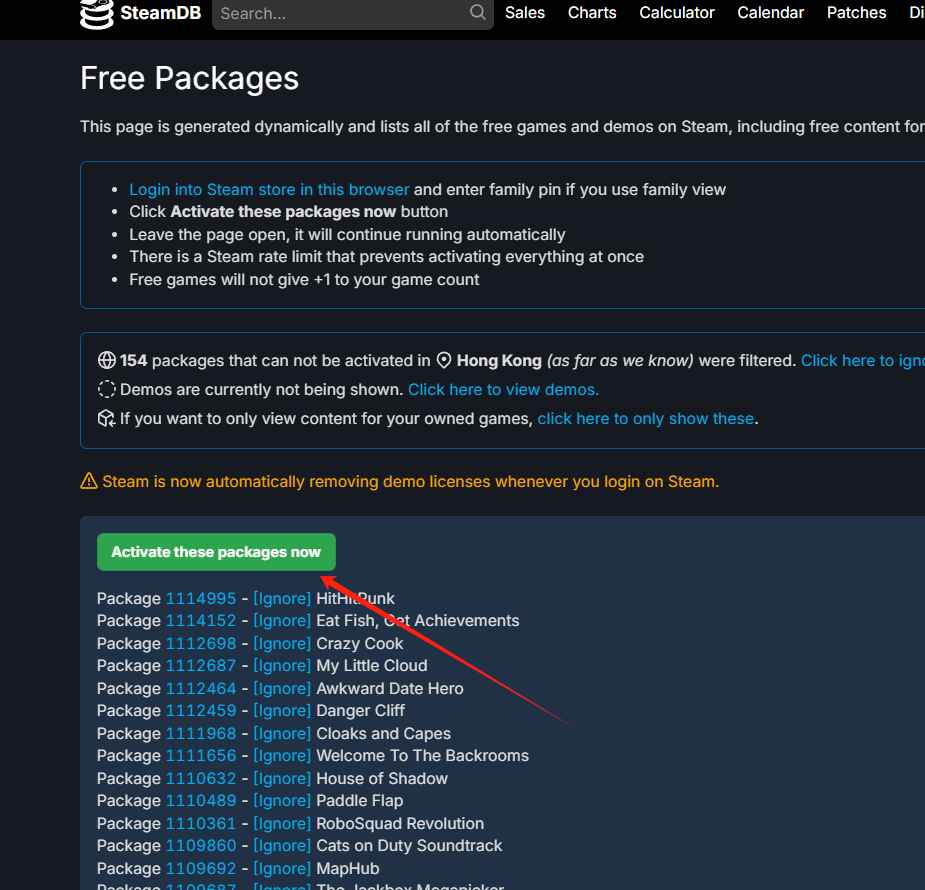This screenshot has width=925, height=890.
Task: Open package 1110489 link
Action: (x=201, y=800)
